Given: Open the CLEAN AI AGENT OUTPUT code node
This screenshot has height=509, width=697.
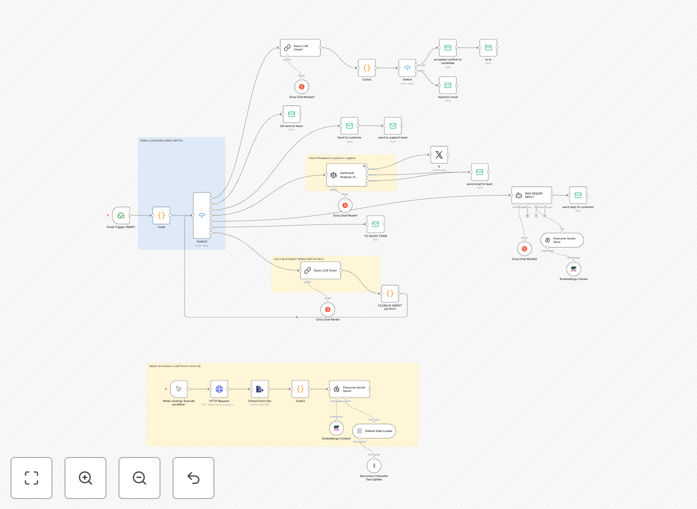Looking at the screenshot, I should [x=390, y=293].
